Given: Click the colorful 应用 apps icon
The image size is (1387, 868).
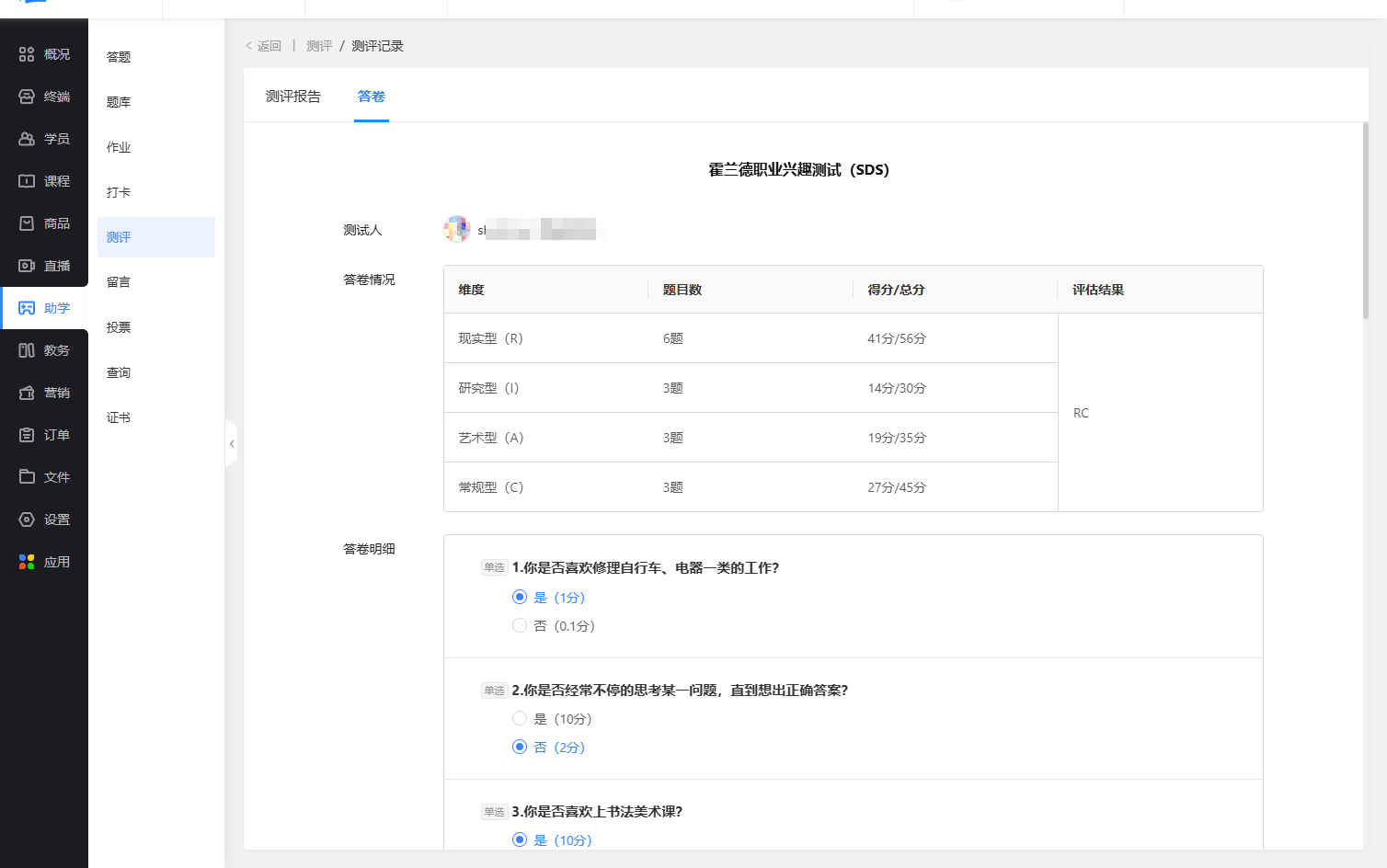Looking at the screenshot, I should [27, 562].
